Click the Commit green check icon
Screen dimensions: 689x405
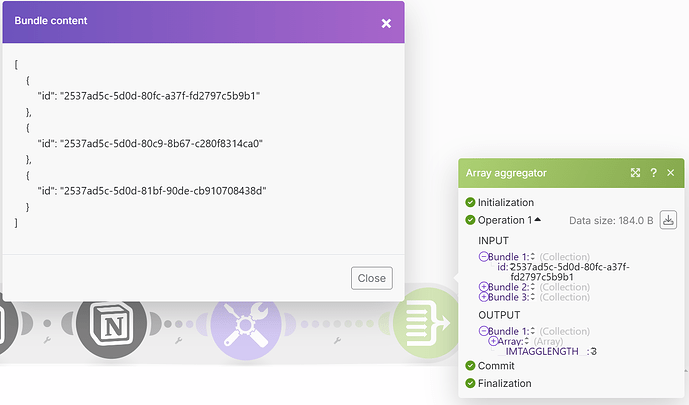(470, 365)
